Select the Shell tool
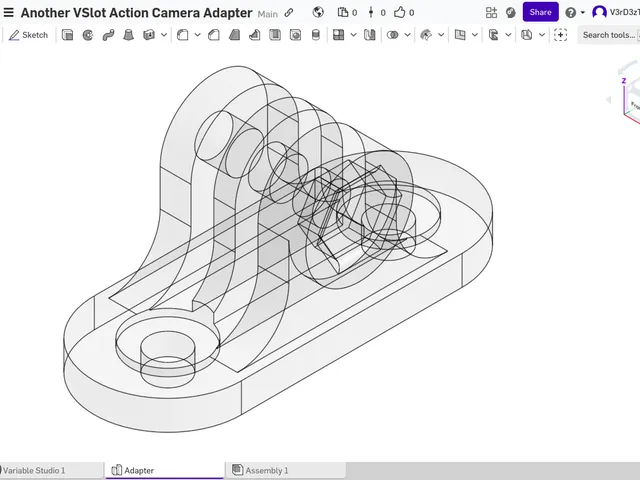This screenshot has height=480, width=640. tap(275, 35)
